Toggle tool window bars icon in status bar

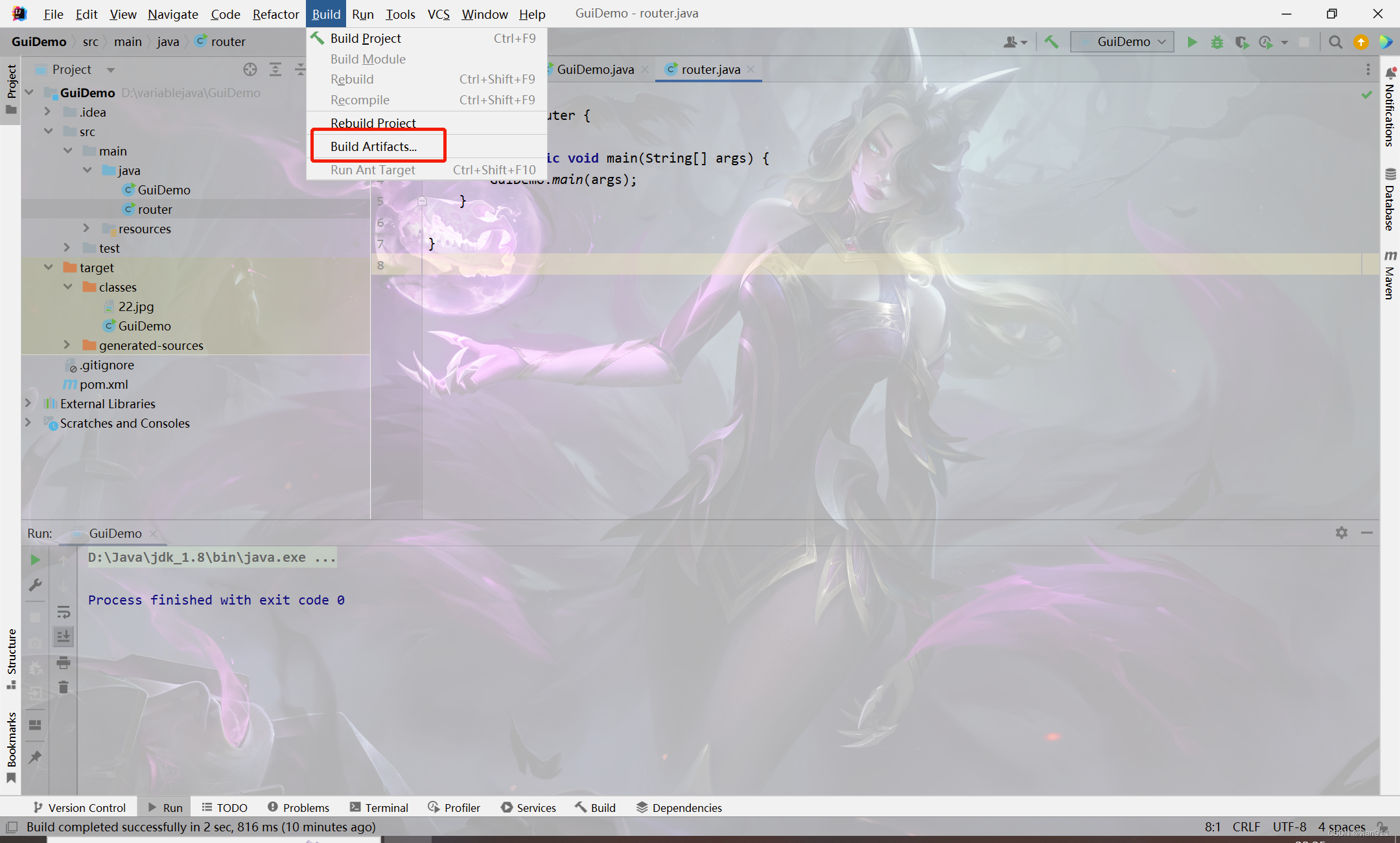[12, 827]
